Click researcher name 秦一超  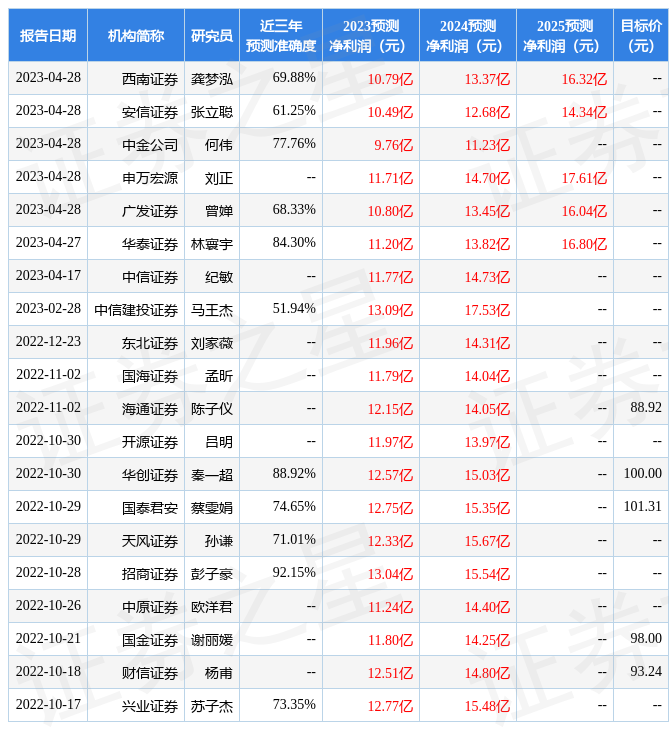212,475
